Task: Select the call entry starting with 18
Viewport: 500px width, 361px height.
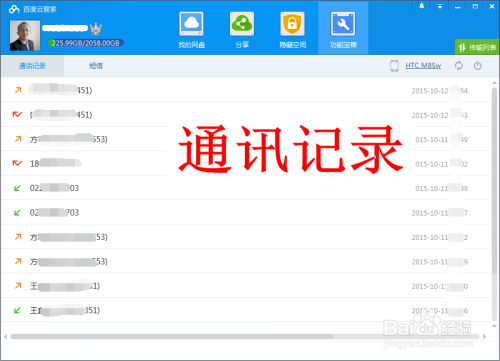Action: pos(245,163)
